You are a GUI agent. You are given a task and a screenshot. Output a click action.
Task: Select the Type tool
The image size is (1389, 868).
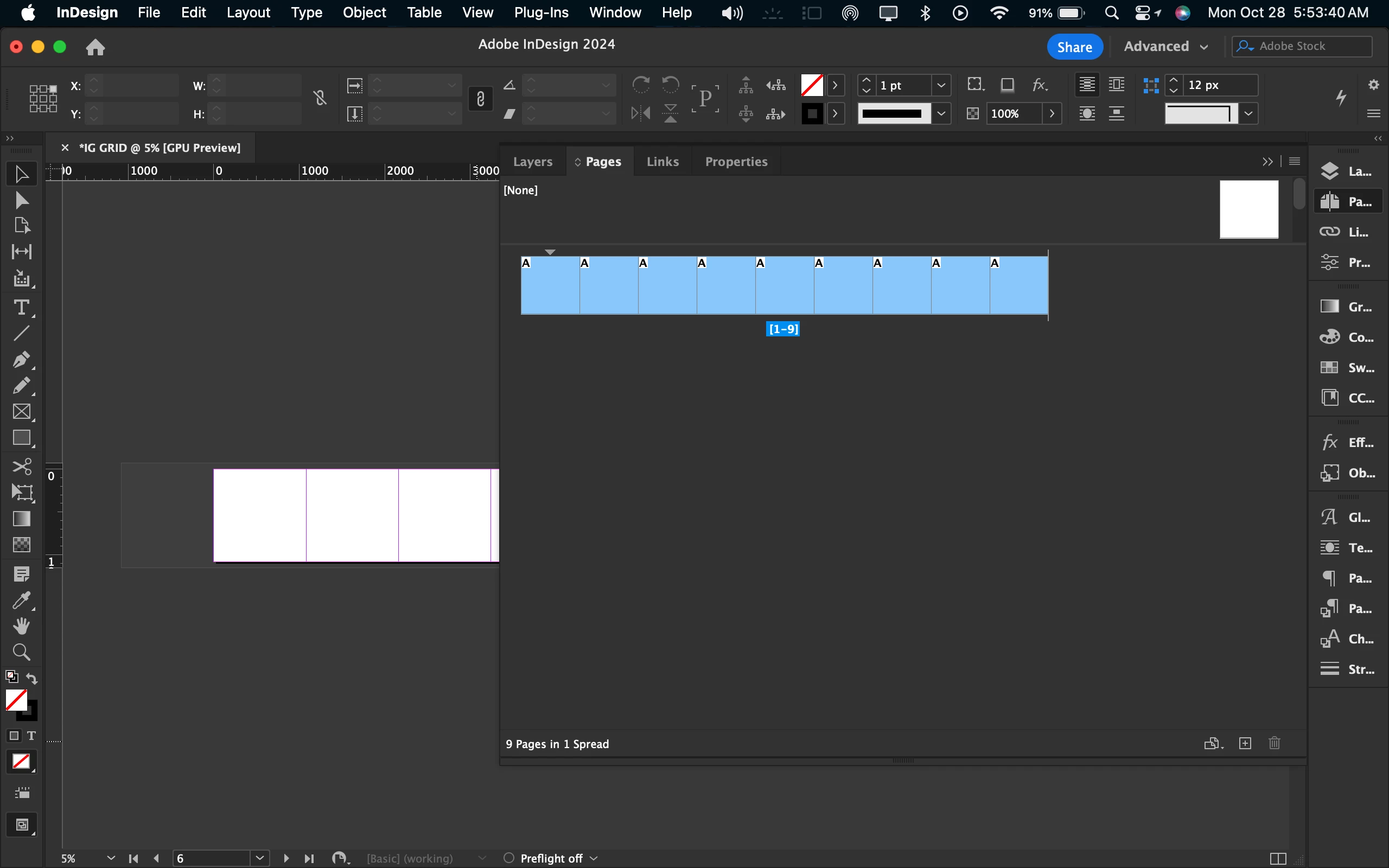click(x=21, y=308)
